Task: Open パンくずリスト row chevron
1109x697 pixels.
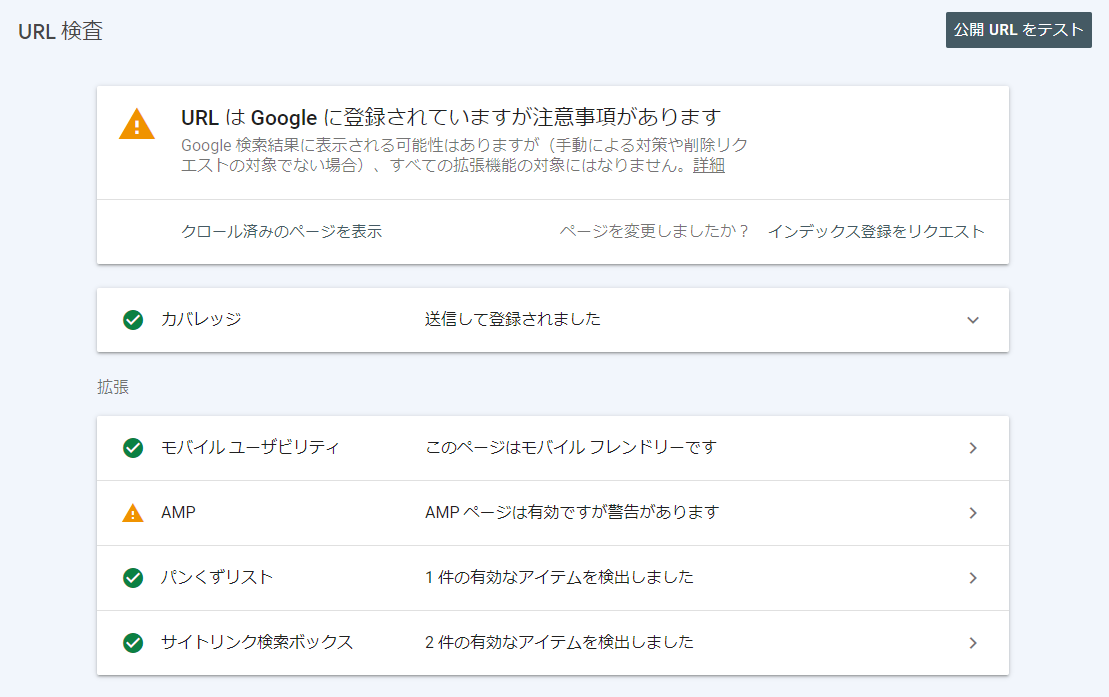Action: pos(973,578)
